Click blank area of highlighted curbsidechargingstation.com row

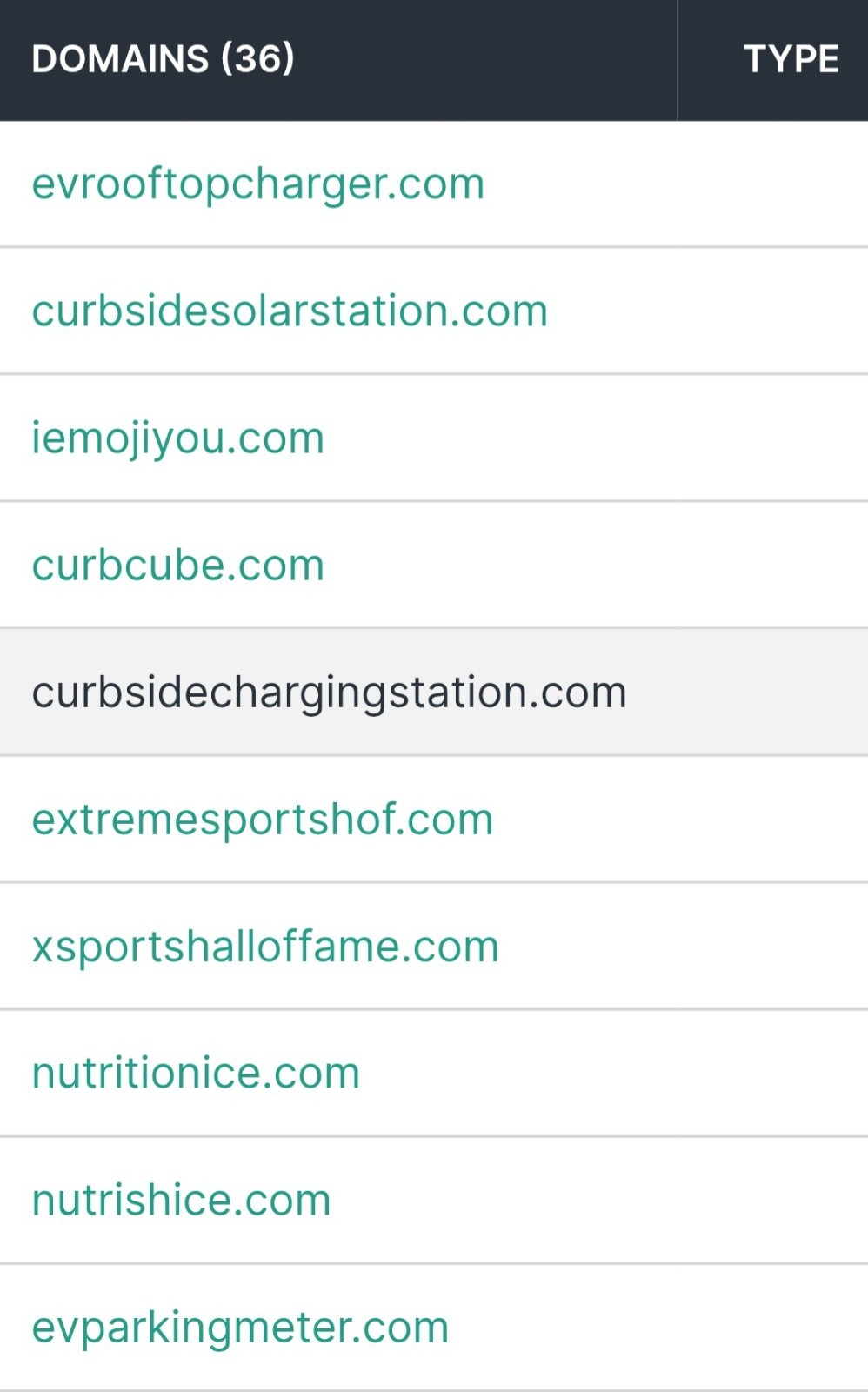747,693
